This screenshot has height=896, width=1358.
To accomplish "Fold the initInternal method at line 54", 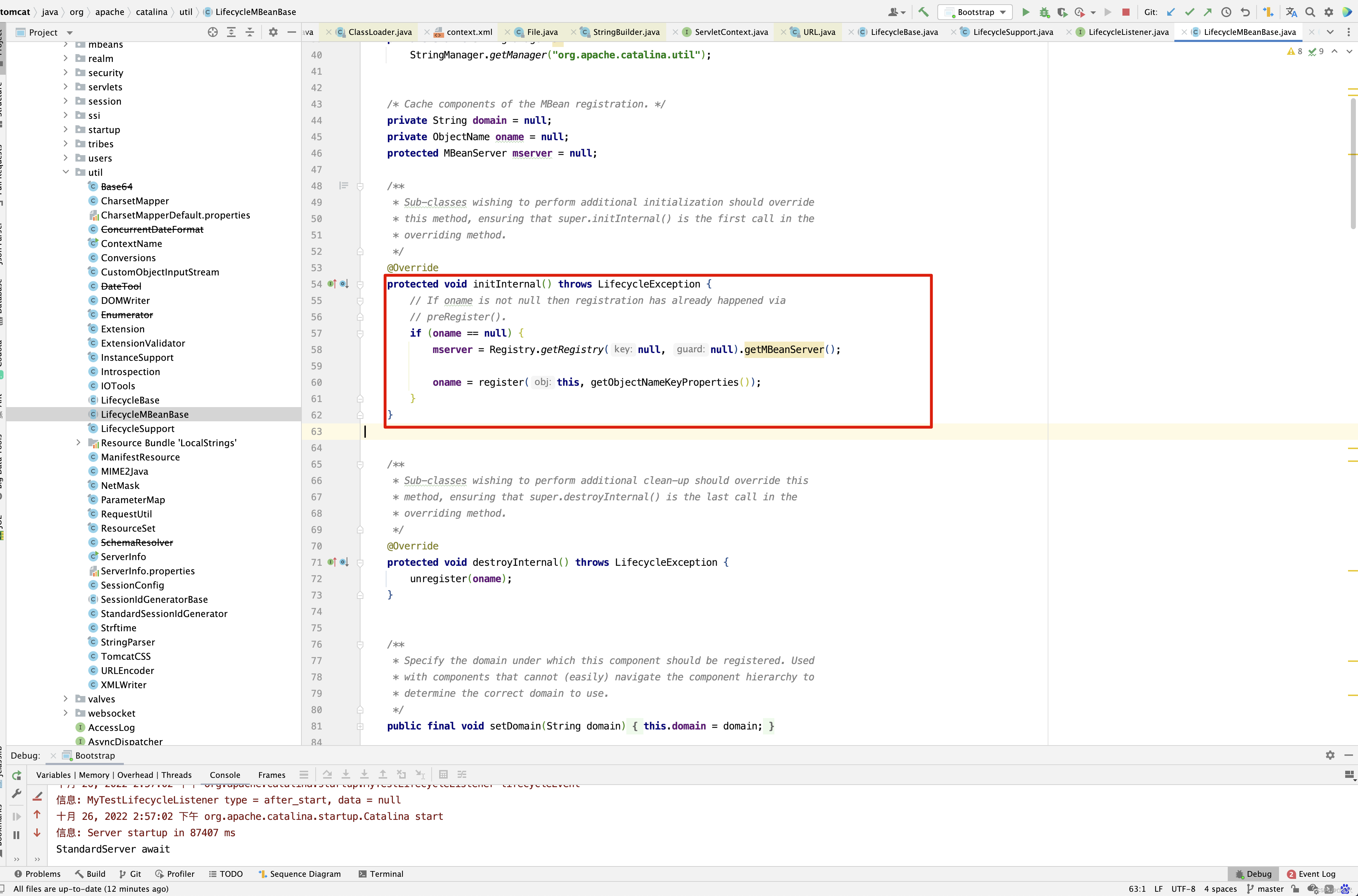I will click(x=360, y=284).
